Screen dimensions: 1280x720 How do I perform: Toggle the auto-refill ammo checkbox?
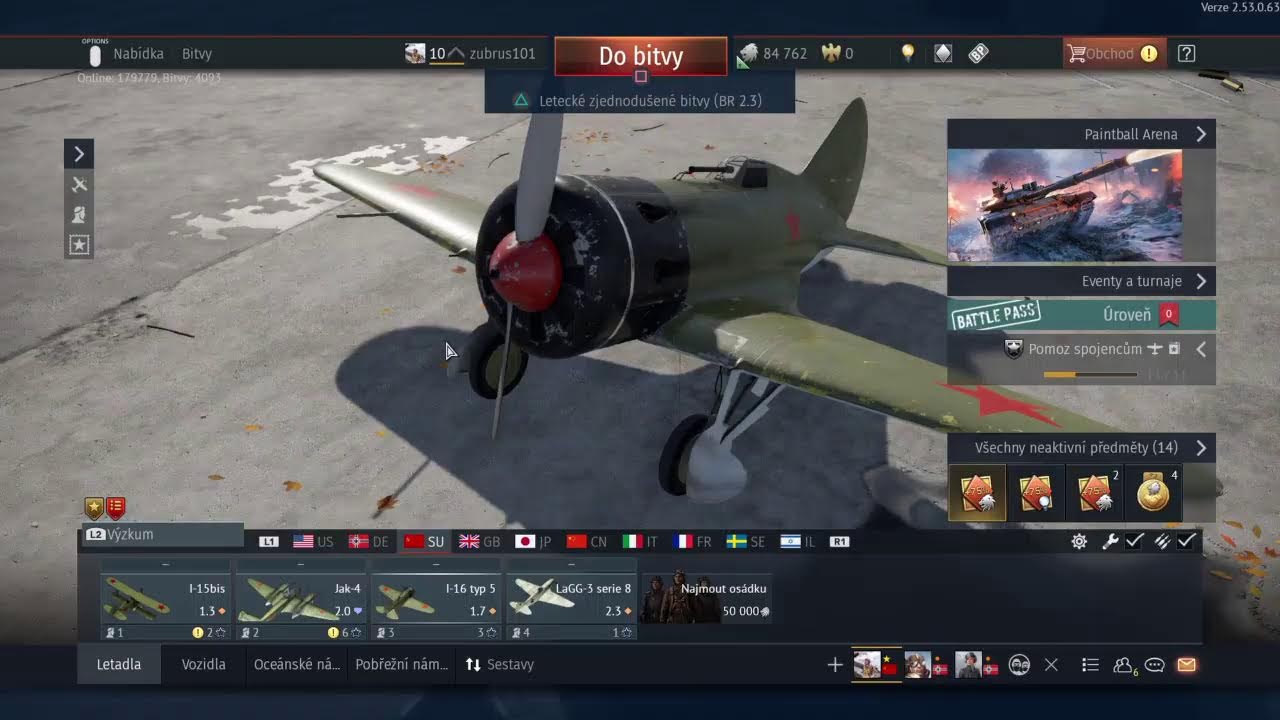(x=1187, y=541)
